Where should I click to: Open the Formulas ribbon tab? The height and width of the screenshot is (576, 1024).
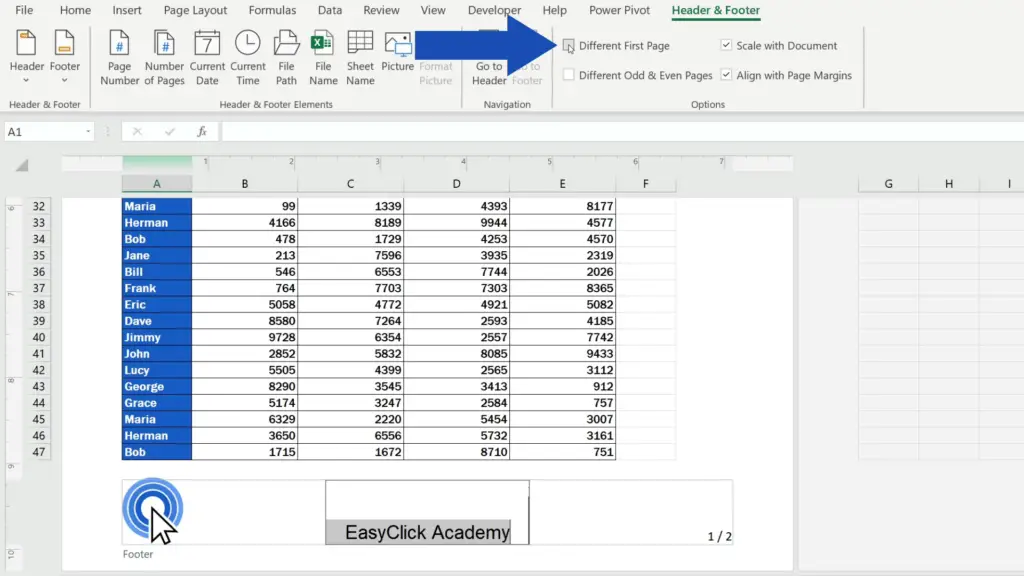pos(272,11)
